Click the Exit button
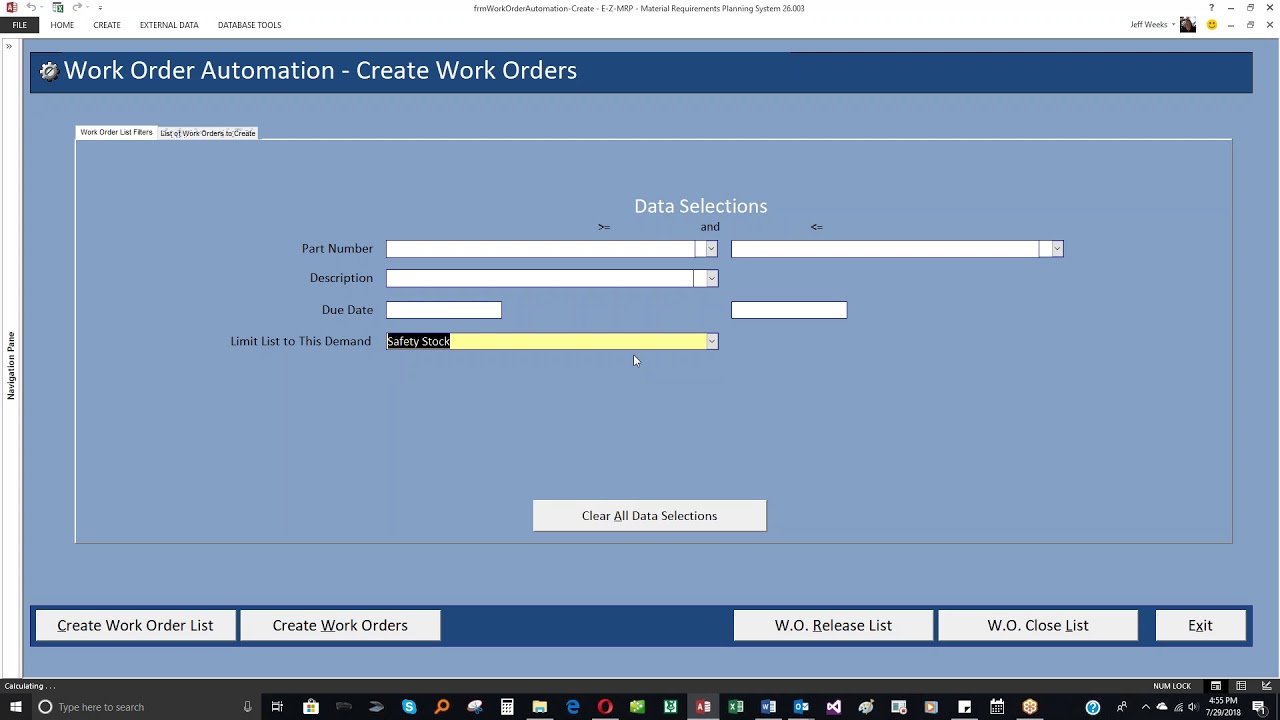 click(x=1200, y=625)
